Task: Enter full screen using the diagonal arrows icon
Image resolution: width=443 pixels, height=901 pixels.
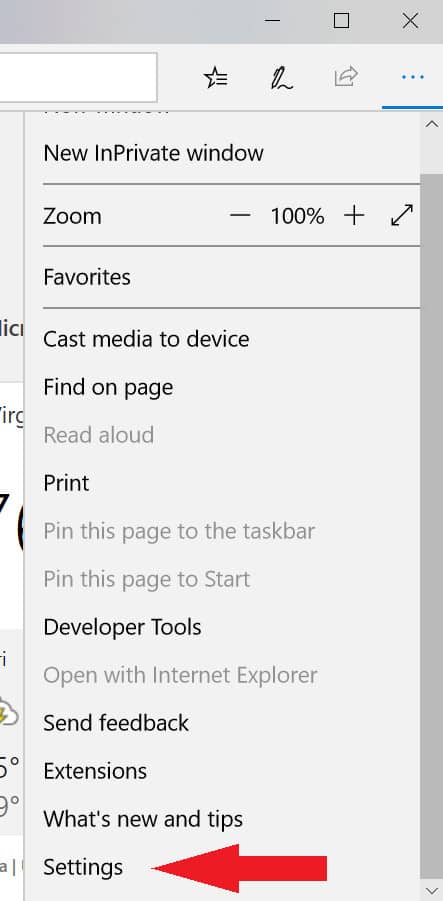Action: pyautogui.click(x=402, y=215)
